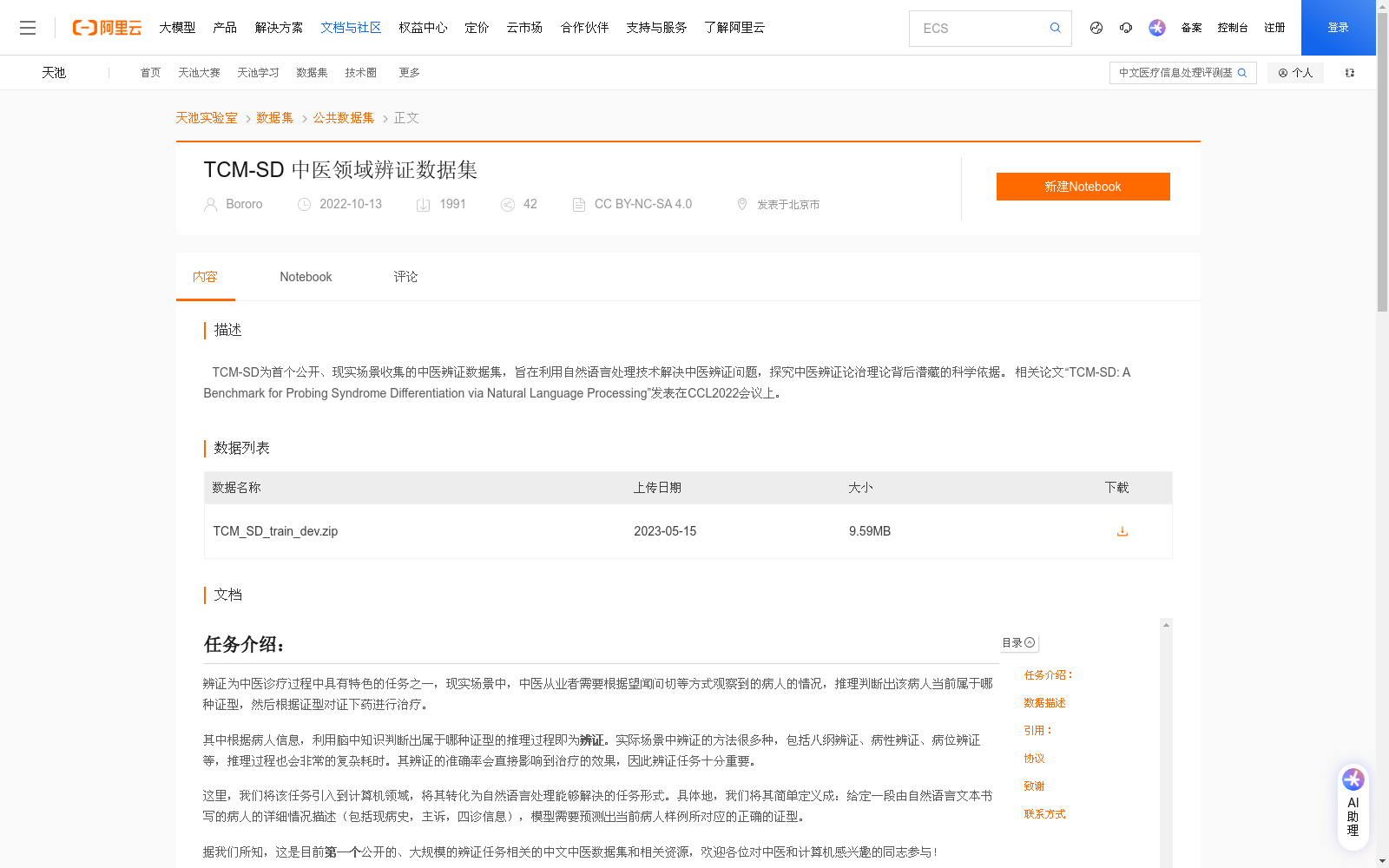Click the clock icon beside 2022-10-13

(x=304, y=205)
